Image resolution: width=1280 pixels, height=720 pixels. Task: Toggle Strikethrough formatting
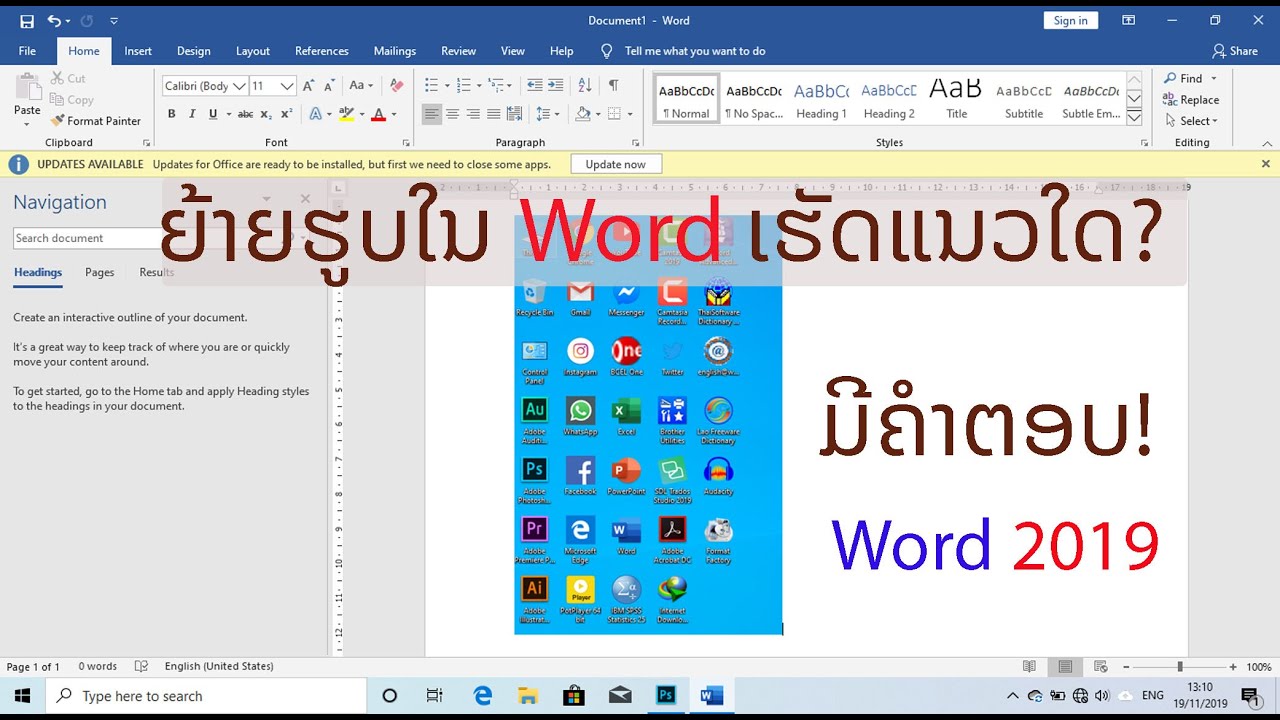[244, 114]
